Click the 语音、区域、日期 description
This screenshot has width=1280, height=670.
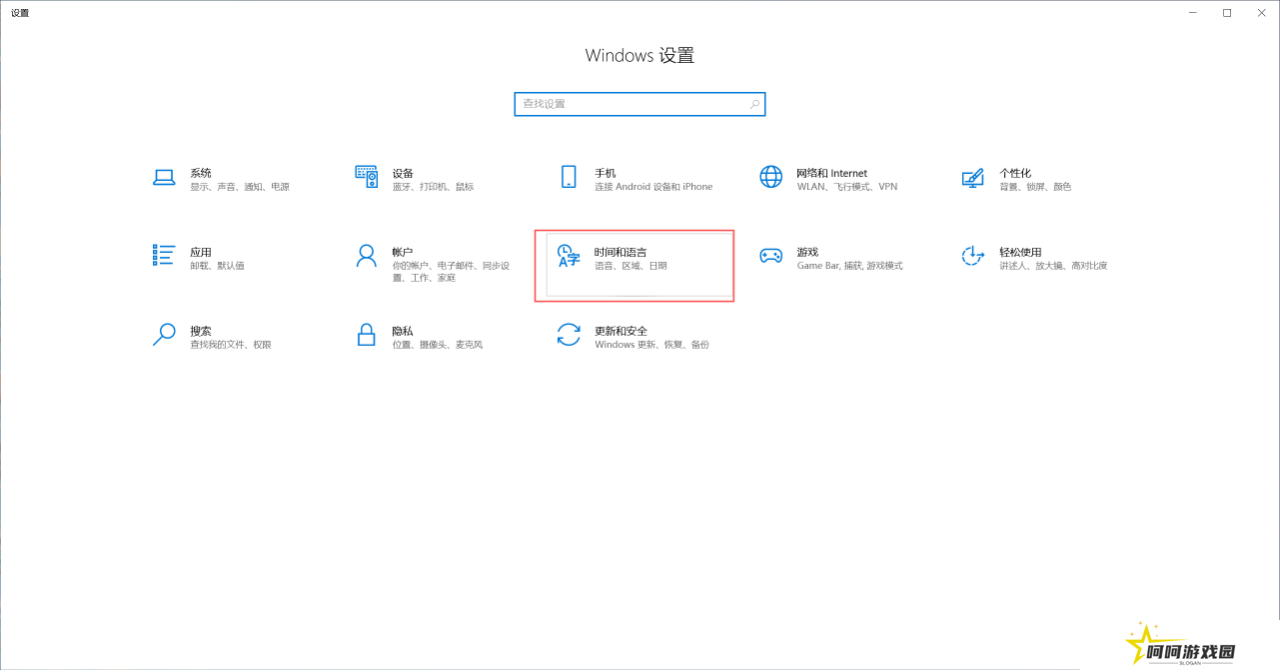pyautogui.click(x=630, y=266)
